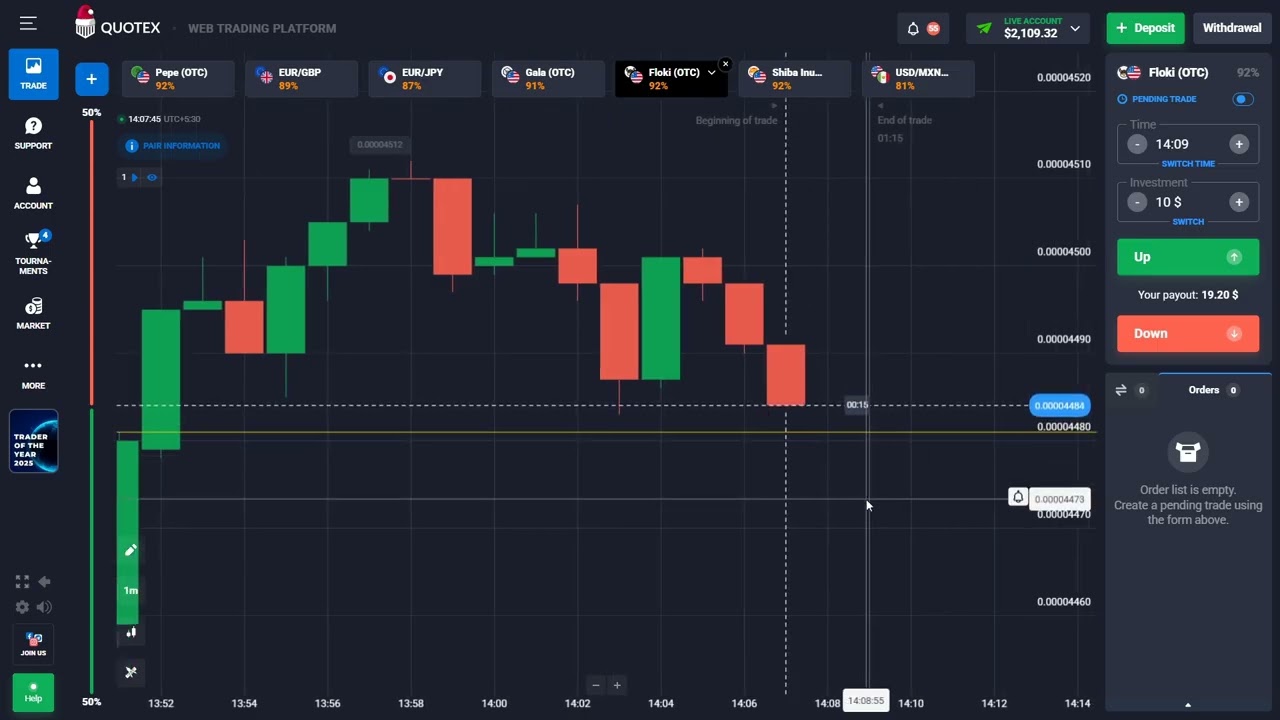Click the current price label 0.00004484
Image resolution: width=1280 pixels, height=720 pixels.
pos(1059,405)
